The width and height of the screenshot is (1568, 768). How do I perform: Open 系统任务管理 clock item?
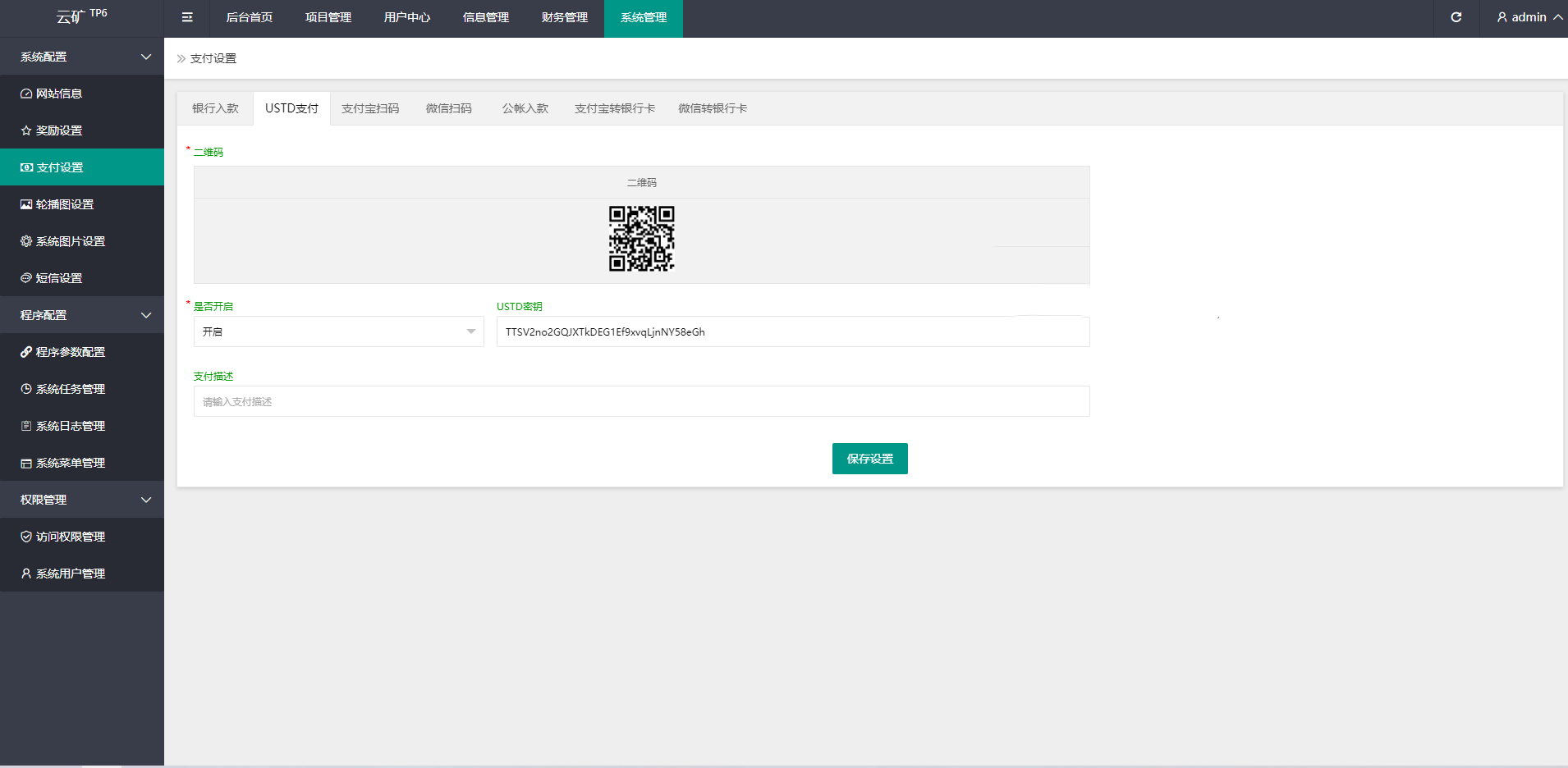(70, 389)
